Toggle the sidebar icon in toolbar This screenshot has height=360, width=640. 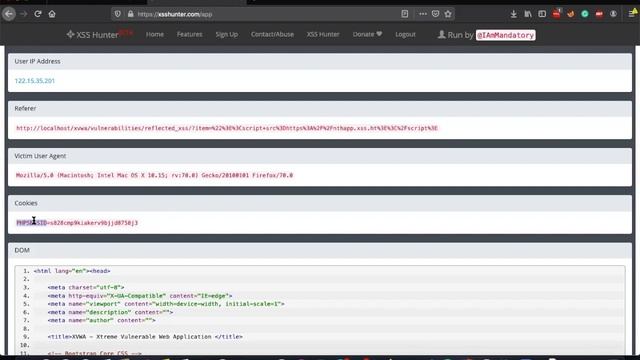[542, 14]
